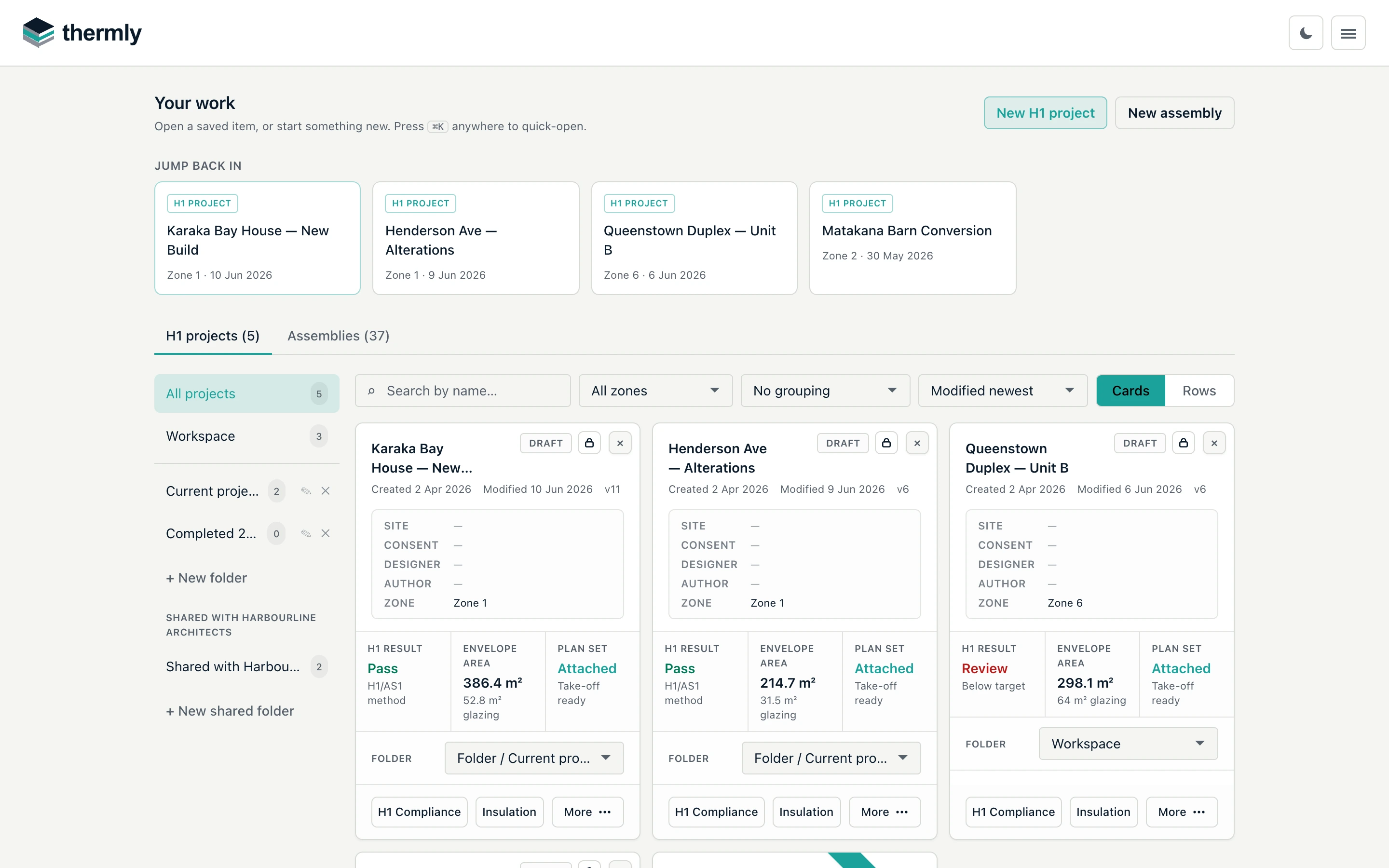
Task: Open Matakana Barn Conversion jump-back card
Action: click(912, 238)
